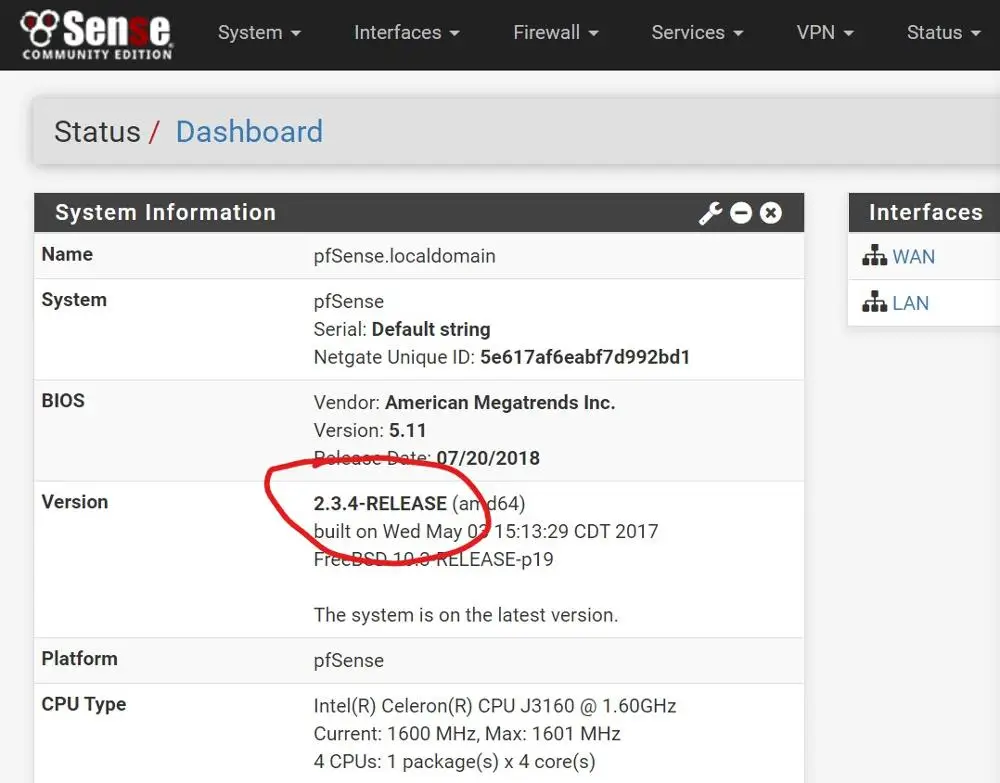The image size is (1000, 783).
Task: Select the Netgate Unique ID value
Action: point(585,357)
